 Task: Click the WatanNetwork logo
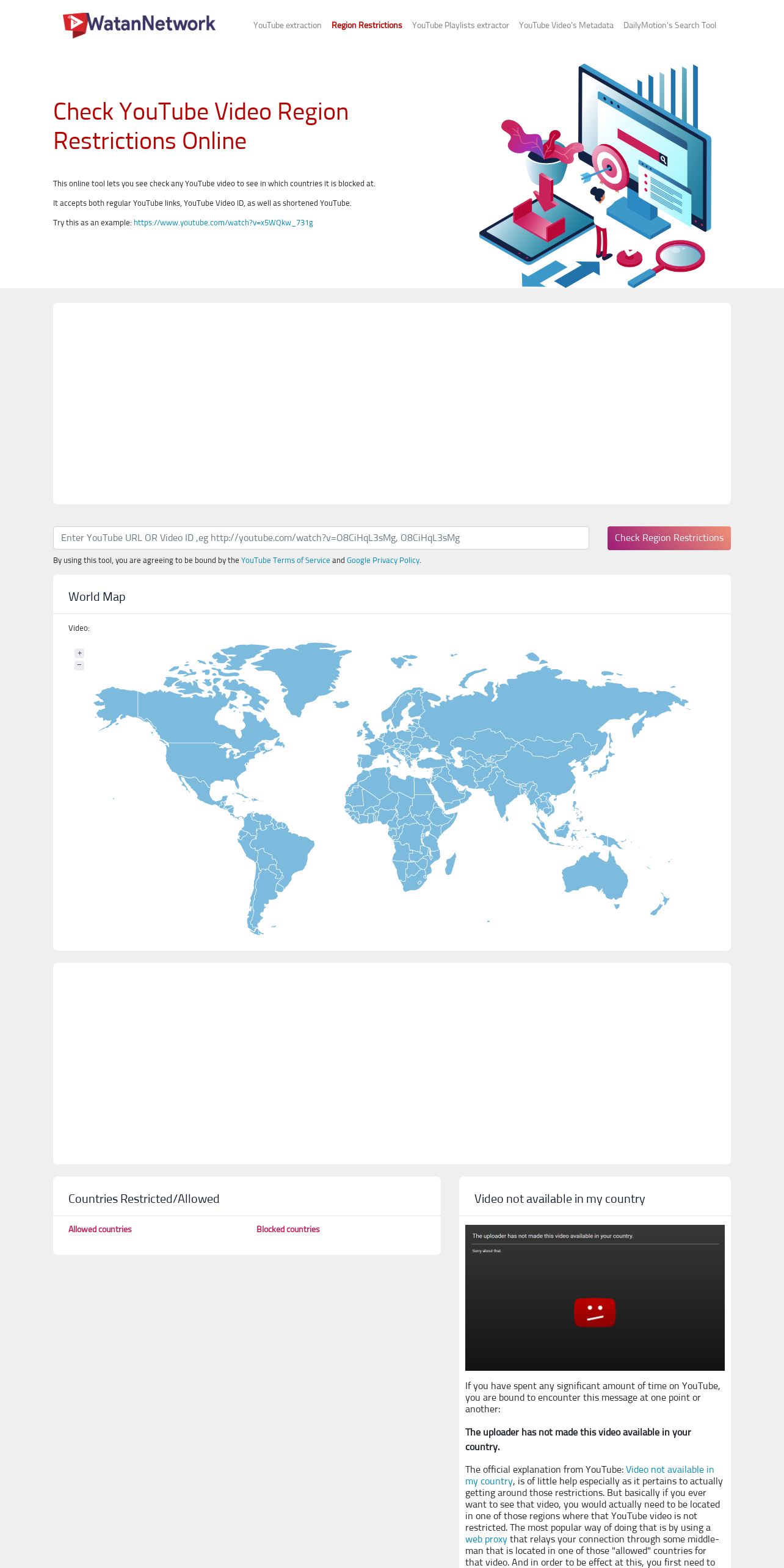pyautogui.click(x=139, y=24)
